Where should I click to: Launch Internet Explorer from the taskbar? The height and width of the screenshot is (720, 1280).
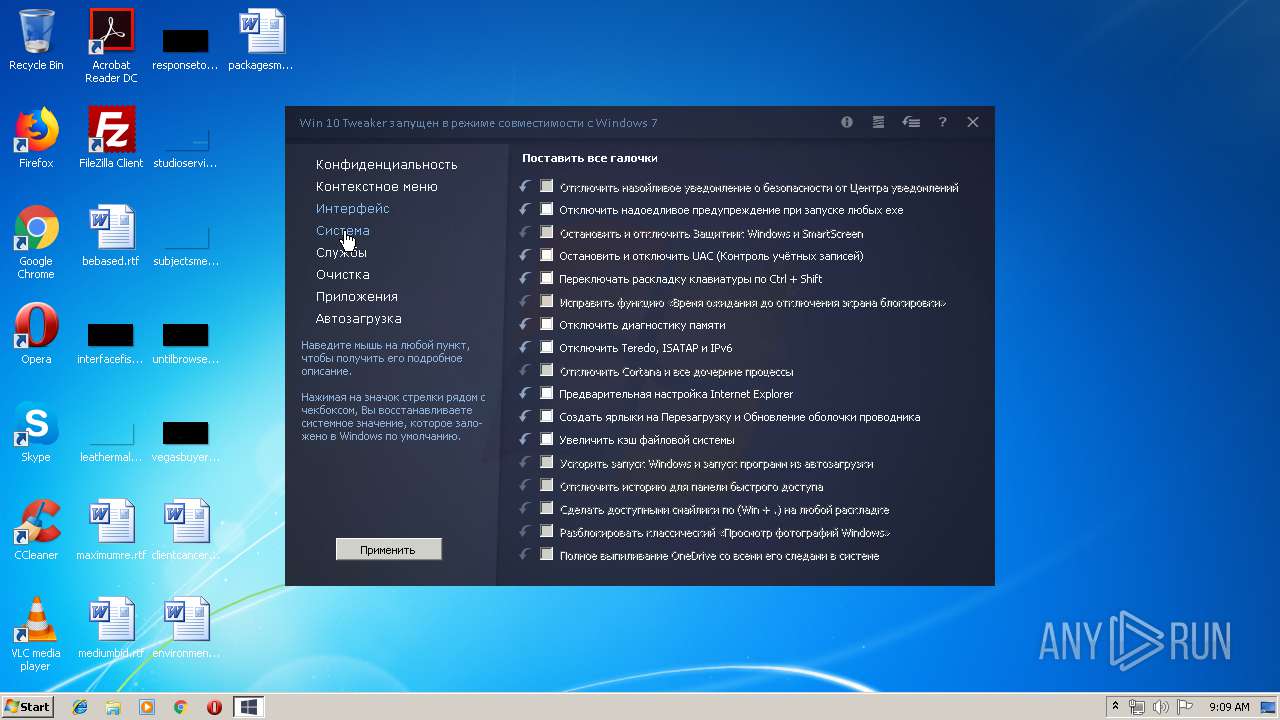(x=80, y=707)
